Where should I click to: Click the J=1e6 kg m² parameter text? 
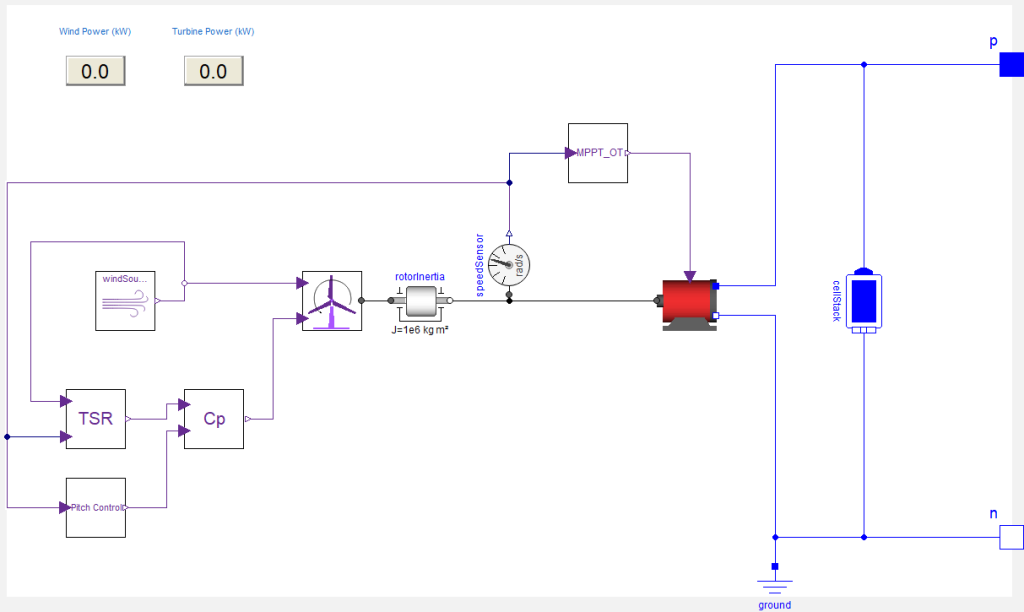pos(420,330)
